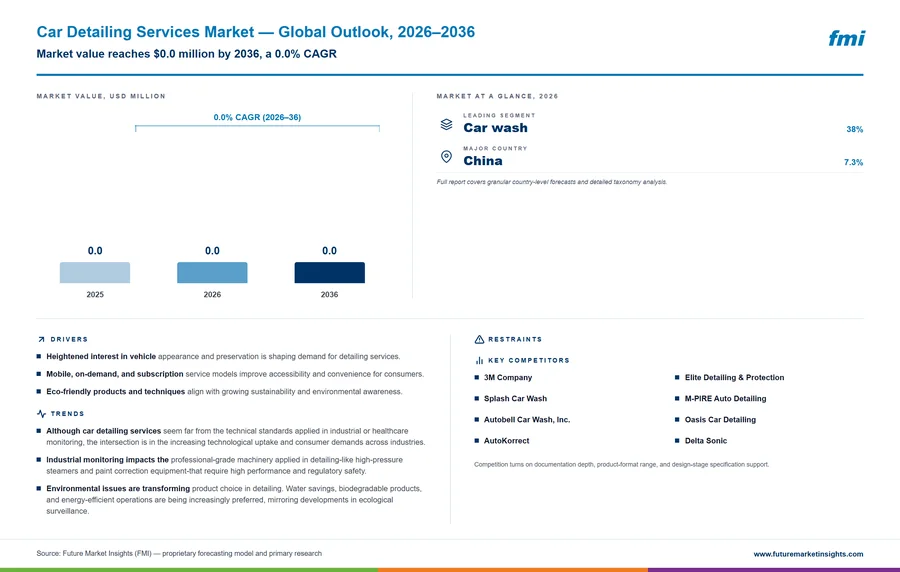Click the Trends pulse icon
The image size is (900, 572).
(41, 414)
